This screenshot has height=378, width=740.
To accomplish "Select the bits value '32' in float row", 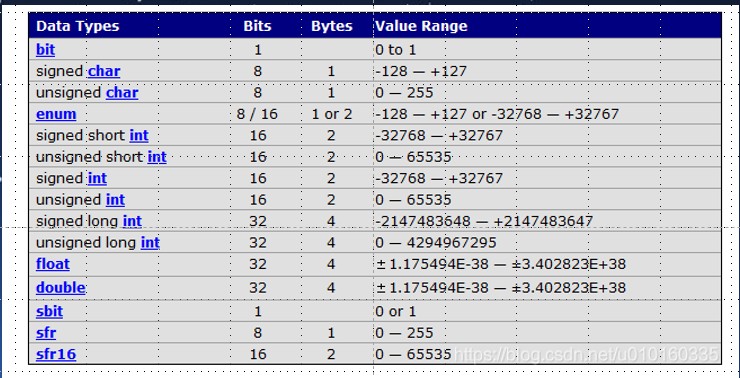I will pos(258,264).
